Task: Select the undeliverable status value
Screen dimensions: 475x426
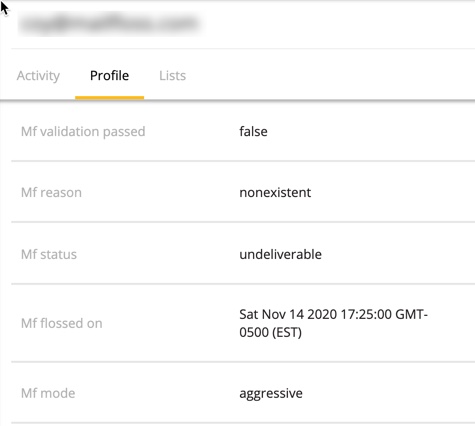Action: 280,254
